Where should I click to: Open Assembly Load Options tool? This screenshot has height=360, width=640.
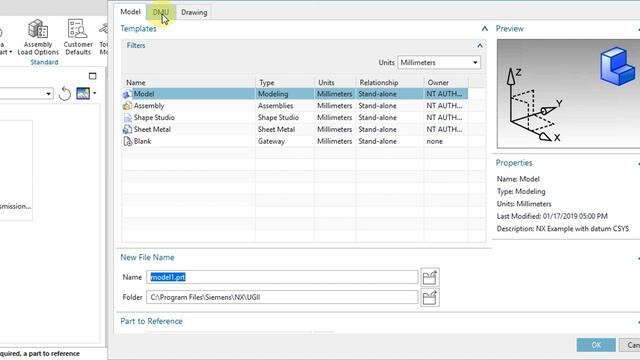[x=38, y=38]
